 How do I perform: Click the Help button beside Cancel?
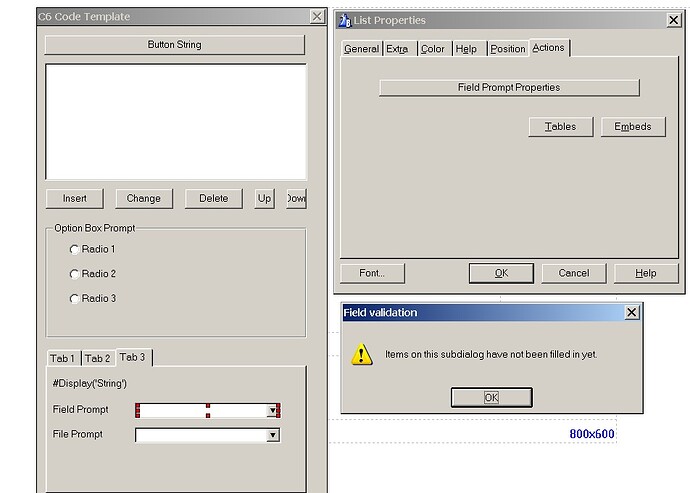646,273
